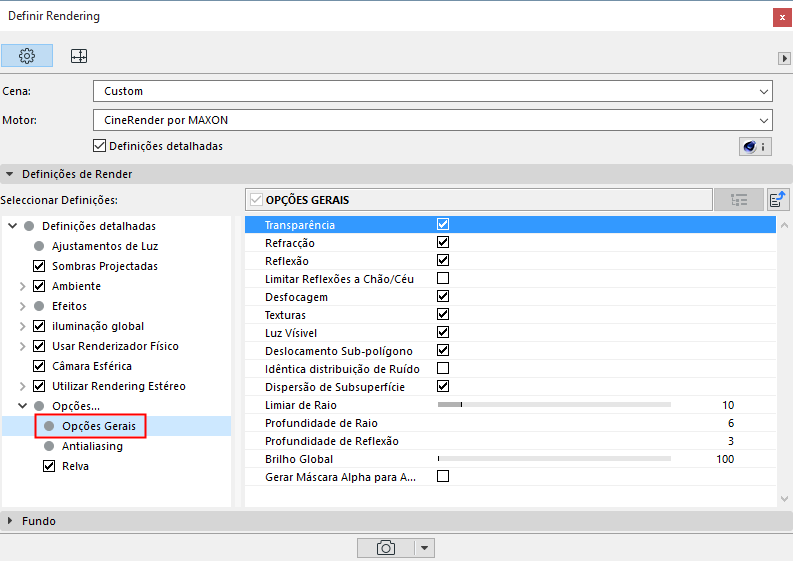Image resolution: width=793 pixels, height=561 pixels.
Task: Toggle Relva checkbox
Action: pos(49,466)
